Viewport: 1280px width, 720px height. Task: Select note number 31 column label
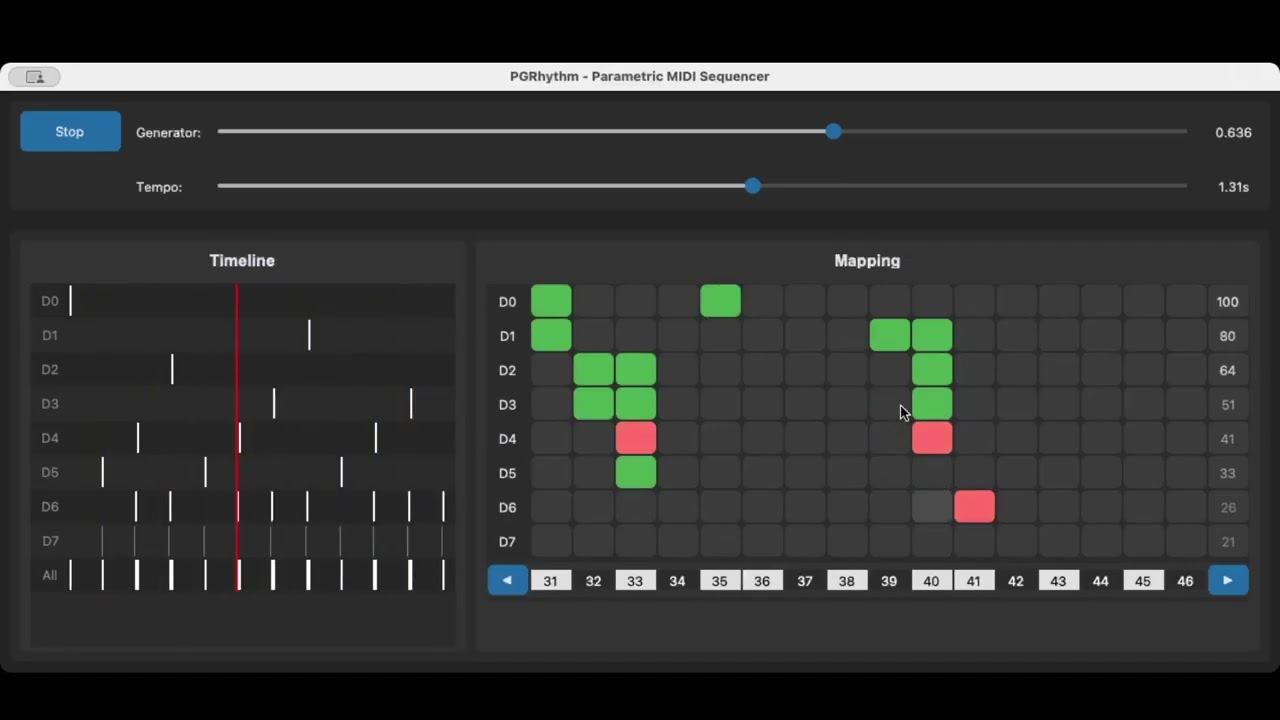551,581
